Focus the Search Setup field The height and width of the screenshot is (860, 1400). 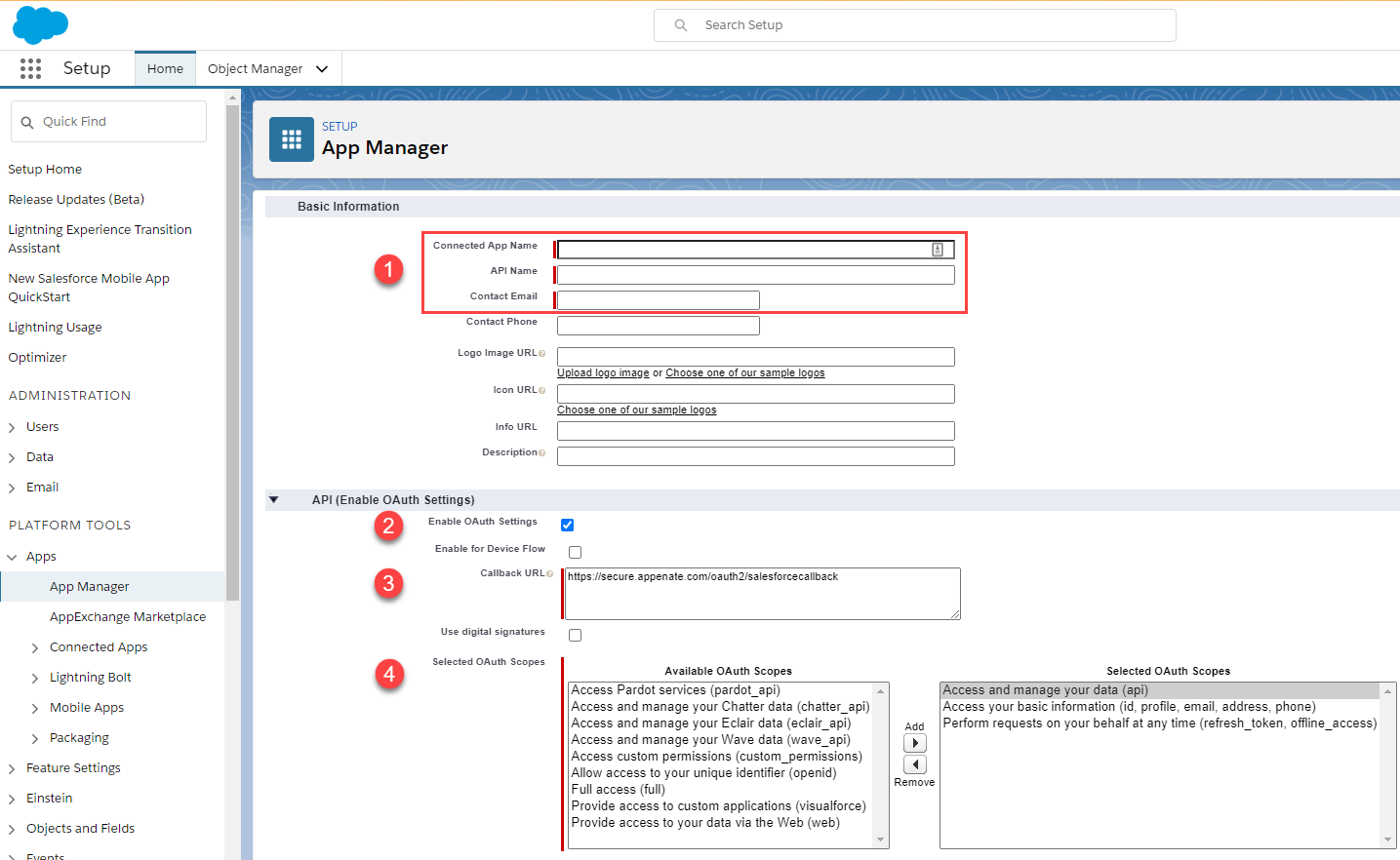point(915,25)
